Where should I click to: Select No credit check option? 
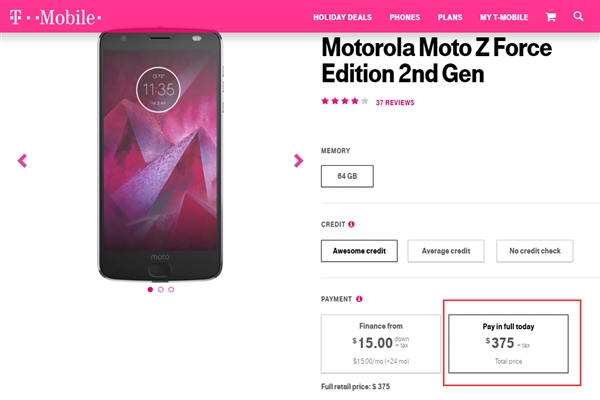coord(535,250)
